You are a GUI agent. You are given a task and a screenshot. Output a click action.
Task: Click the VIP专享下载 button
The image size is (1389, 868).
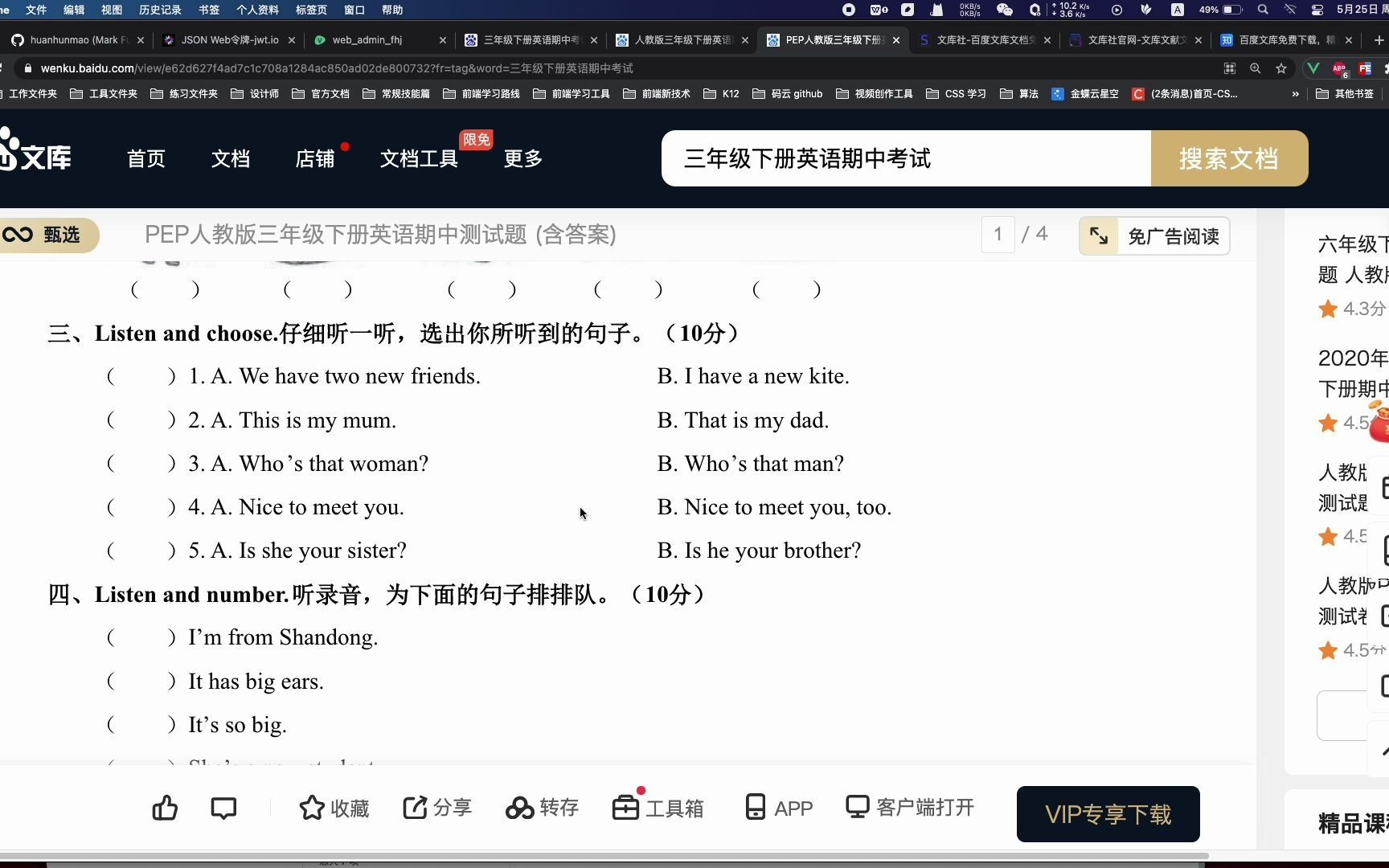(1108, 814)
